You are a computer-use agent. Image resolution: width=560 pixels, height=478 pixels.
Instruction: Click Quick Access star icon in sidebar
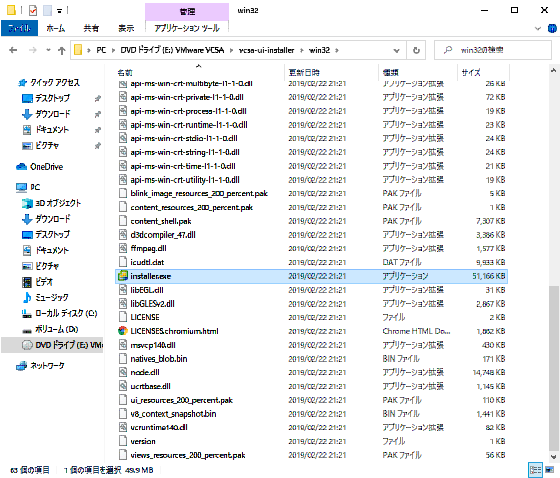click(x=22, y=83)
